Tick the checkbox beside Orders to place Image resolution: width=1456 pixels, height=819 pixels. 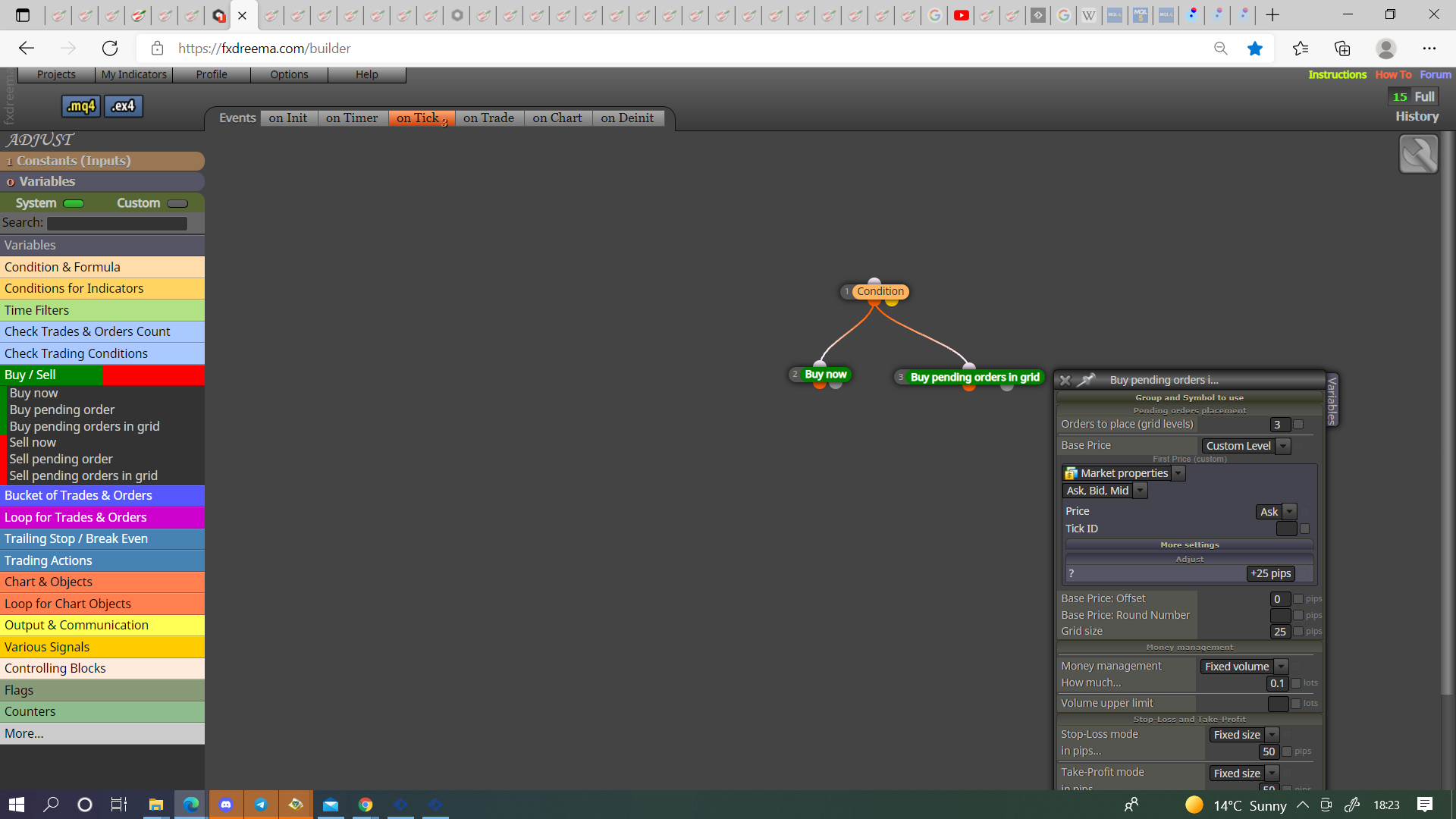pos(1298,425)
